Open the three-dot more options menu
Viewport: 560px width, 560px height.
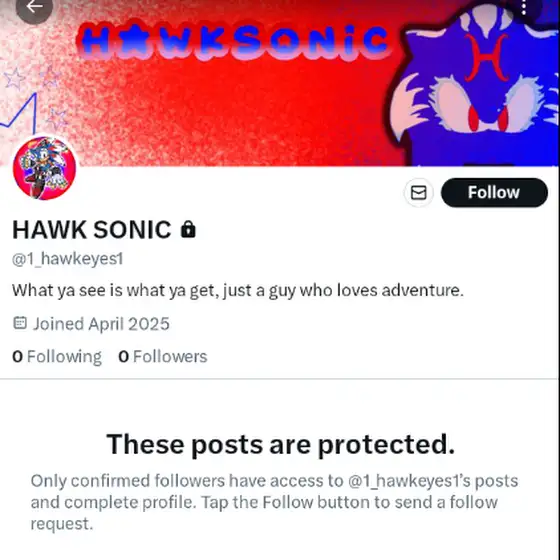[524, 7]
